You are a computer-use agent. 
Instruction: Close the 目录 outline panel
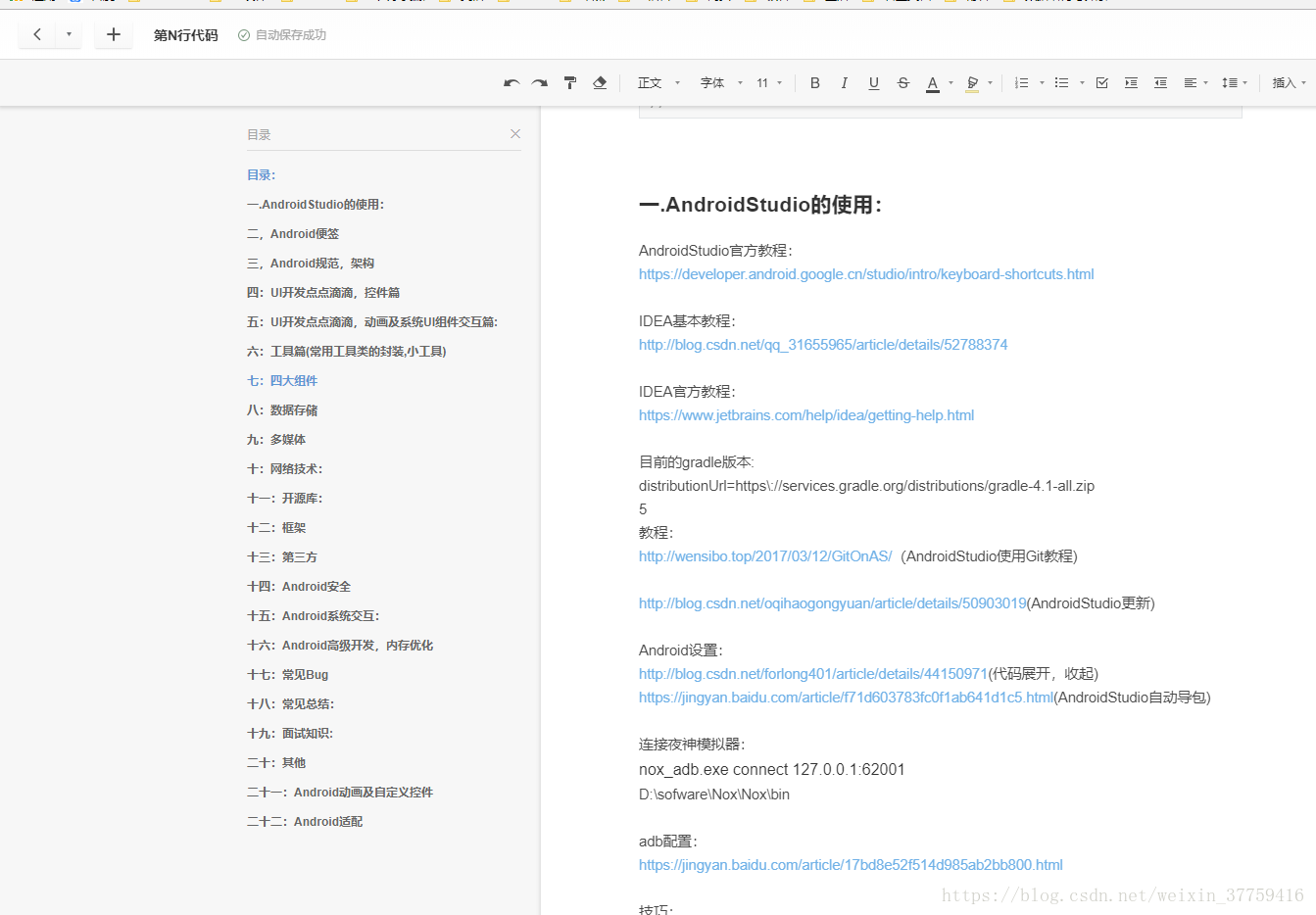[x=515, y=133]
